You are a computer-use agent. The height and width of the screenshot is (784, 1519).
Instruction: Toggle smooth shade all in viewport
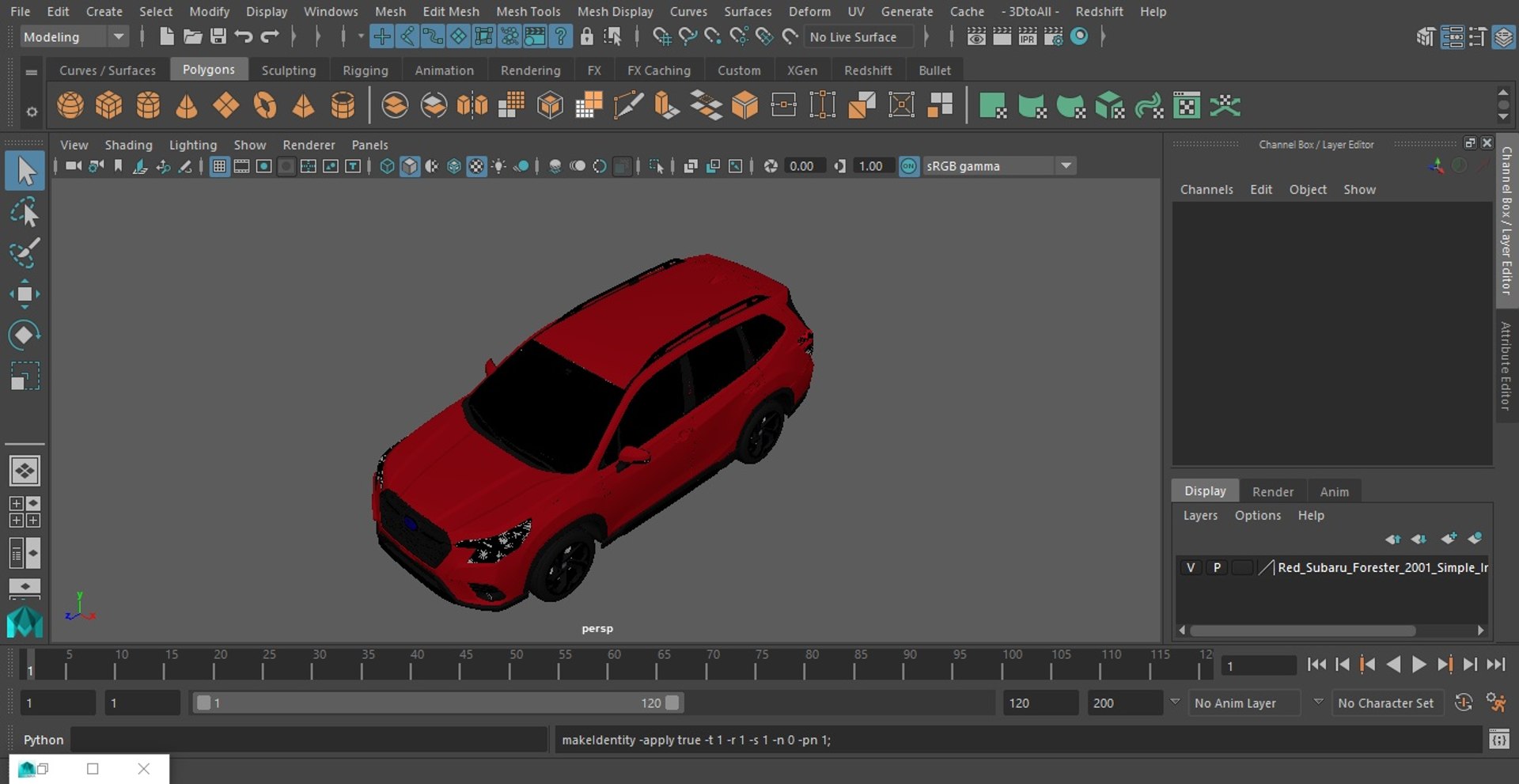tap(409, 166)
